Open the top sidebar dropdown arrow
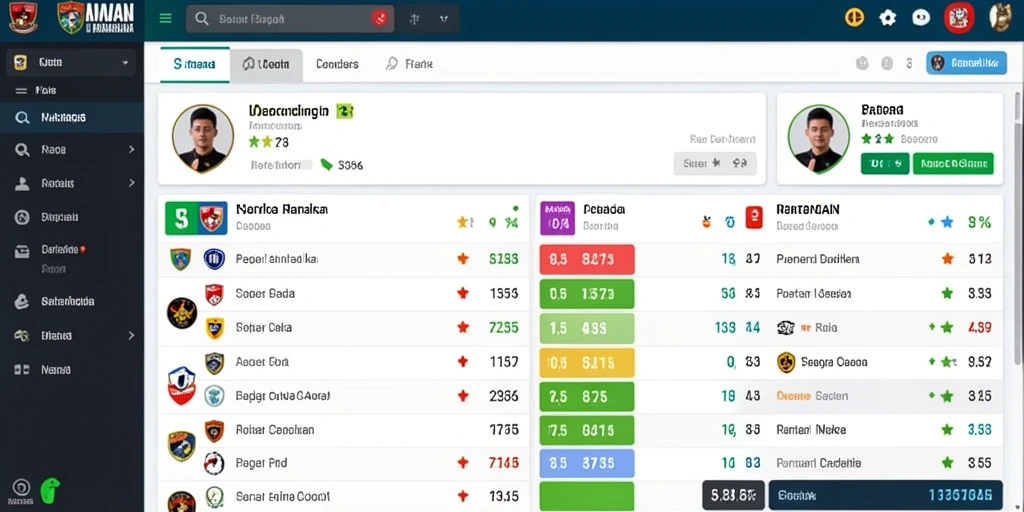Image resolution: width=1024 pixels, height=512 pixels. pyautogui.click(x=125, y=63)
